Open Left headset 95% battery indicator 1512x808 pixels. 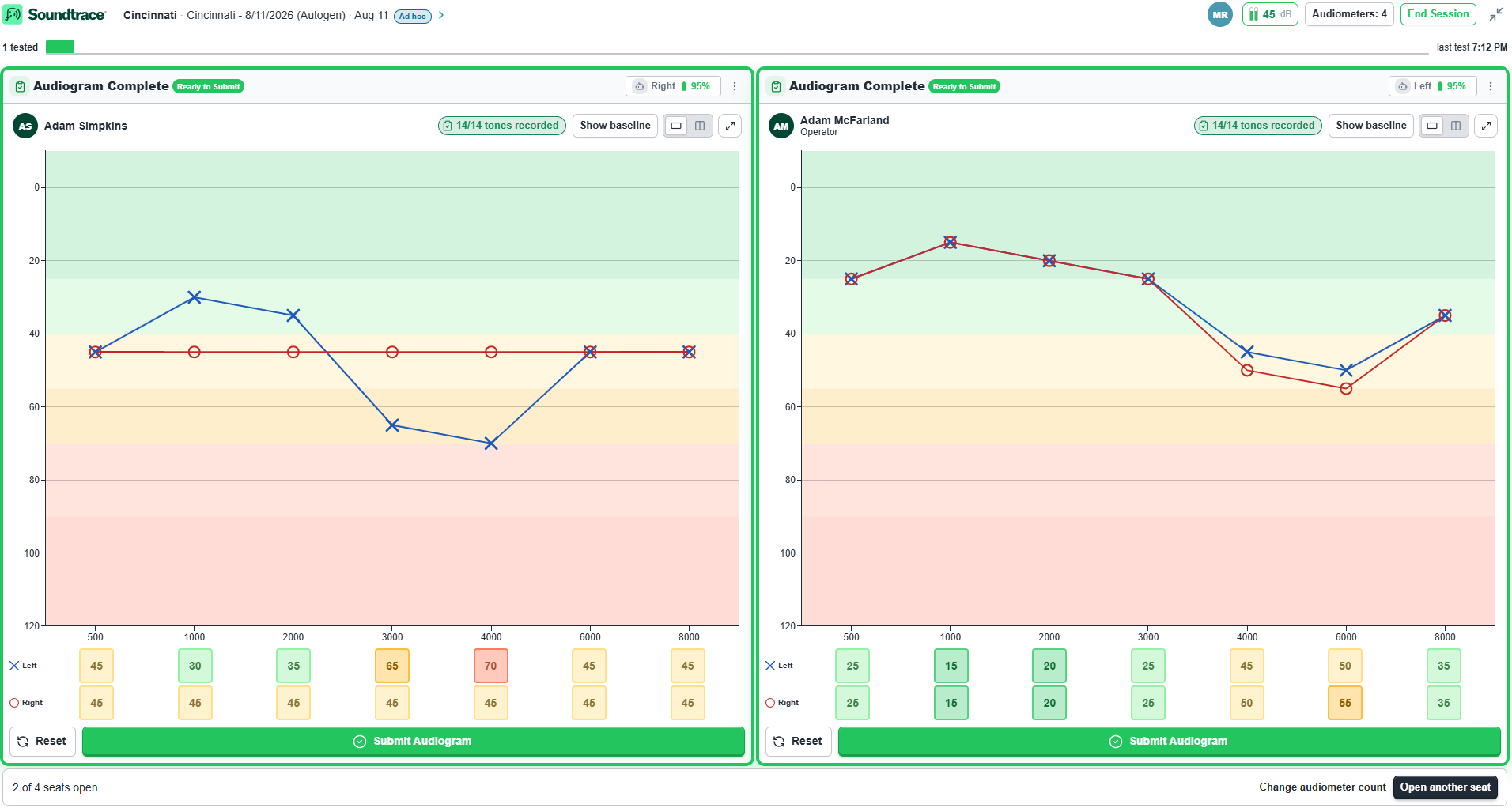1432,86
